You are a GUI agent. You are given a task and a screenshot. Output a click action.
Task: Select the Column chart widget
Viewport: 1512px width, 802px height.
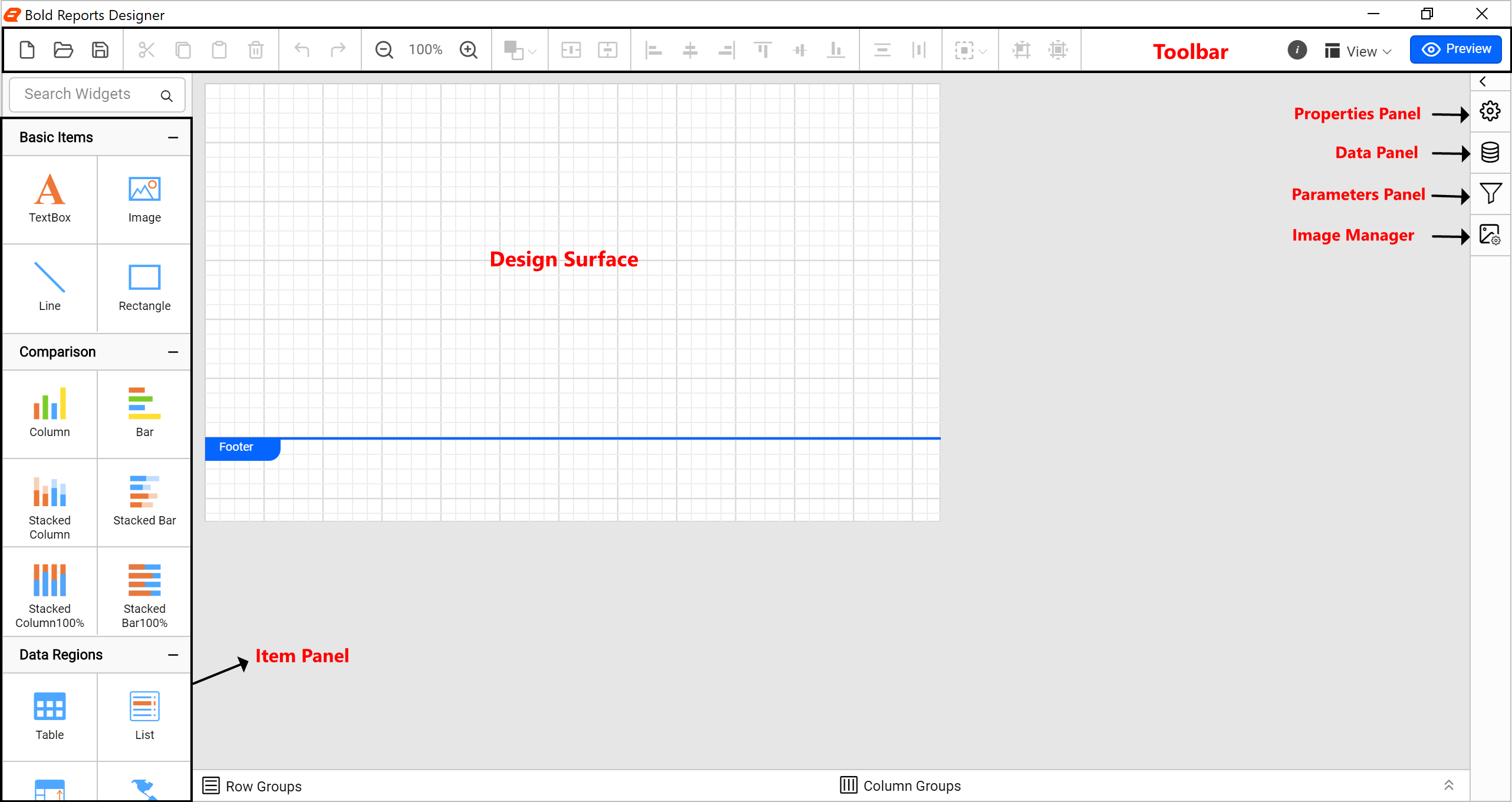click(x=50, y=414)
